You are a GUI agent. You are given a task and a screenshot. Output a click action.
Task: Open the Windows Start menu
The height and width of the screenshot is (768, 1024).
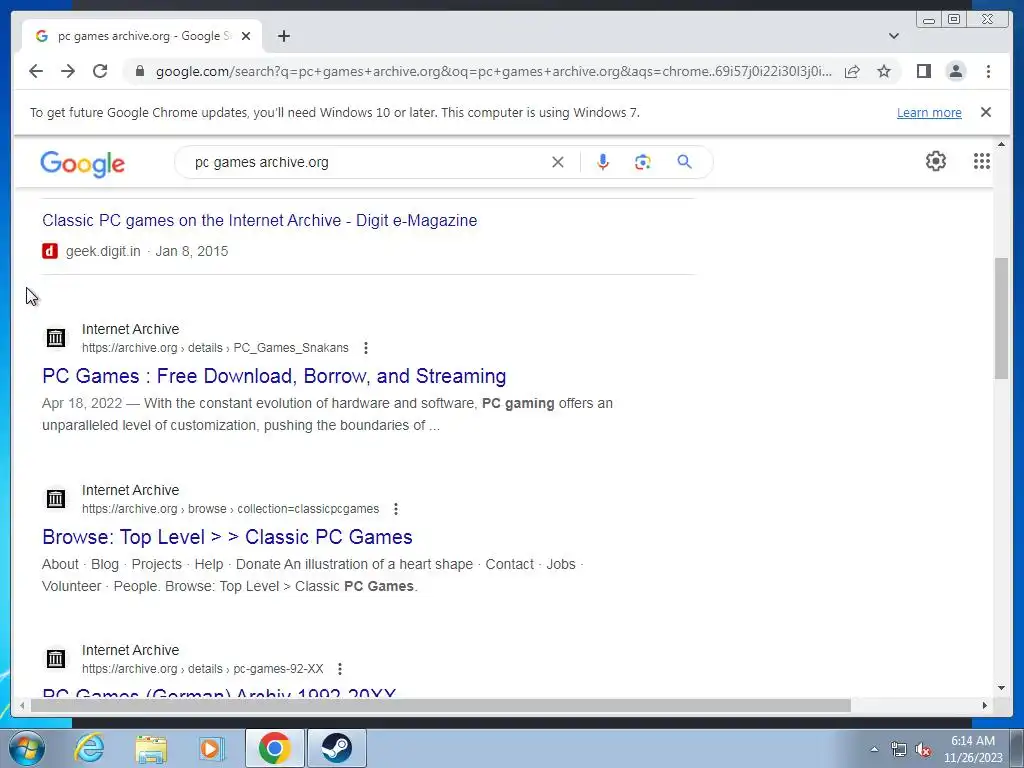[x=26, y=748]
